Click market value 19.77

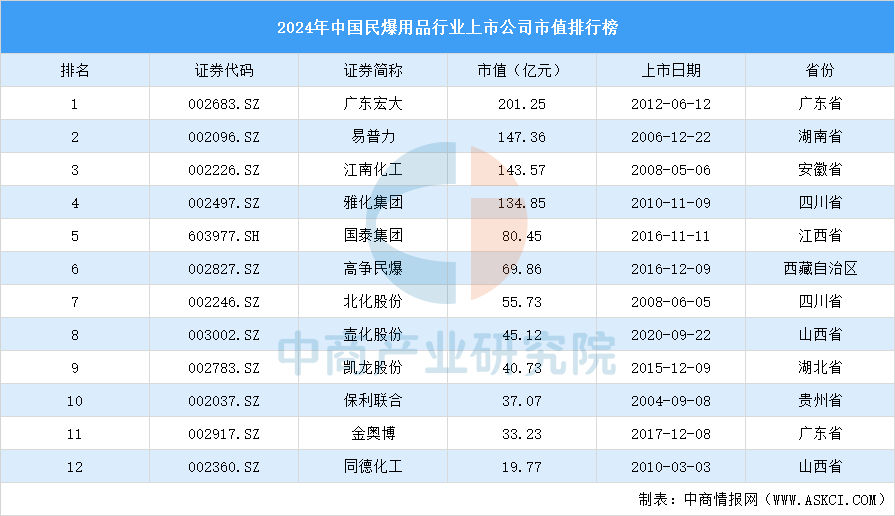pyautogui.click(x=522, y=468)
